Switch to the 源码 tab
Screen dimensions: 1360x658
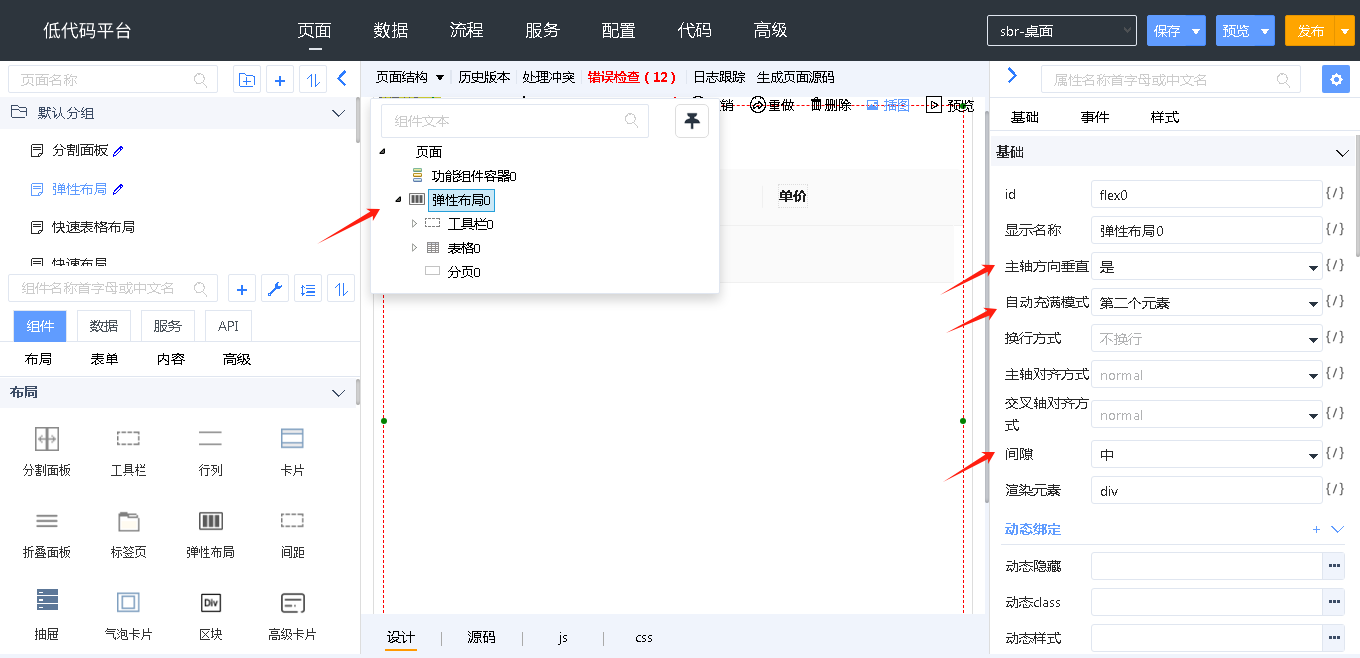click(x=481, y=637)
